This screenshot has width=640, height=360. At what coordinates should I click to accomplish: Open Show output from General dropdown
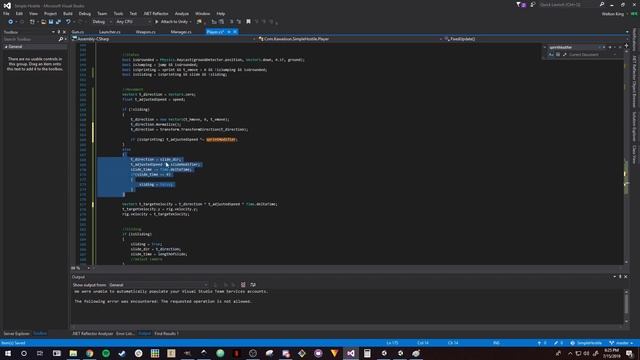click(158, 285)
